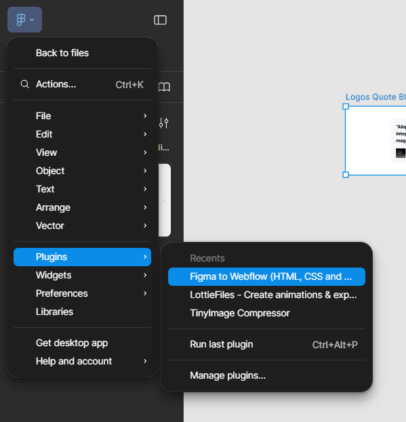
Task: Choose Get desktop app
Action: (82, 343)
